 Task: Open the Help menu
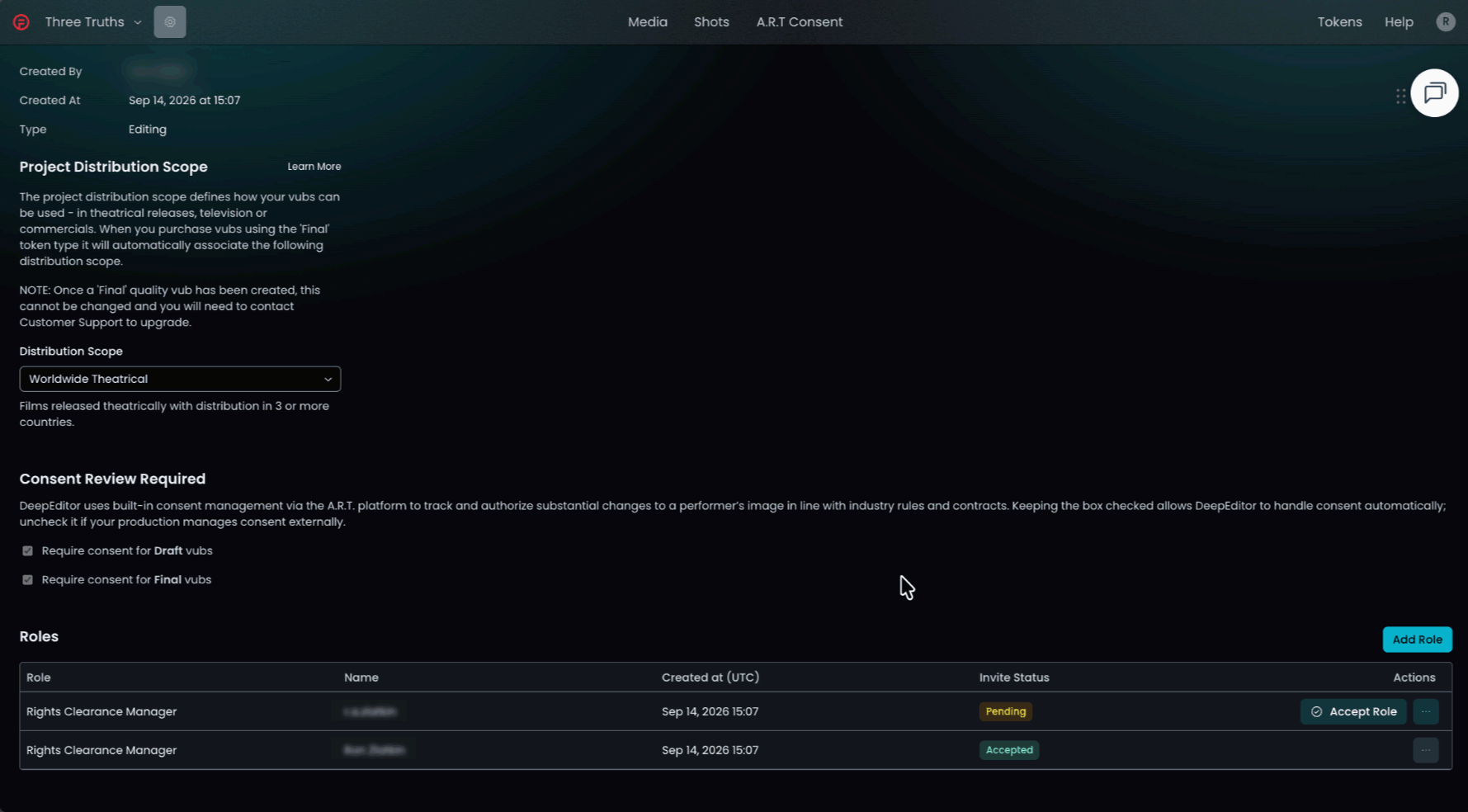[x=1399, y=22]
